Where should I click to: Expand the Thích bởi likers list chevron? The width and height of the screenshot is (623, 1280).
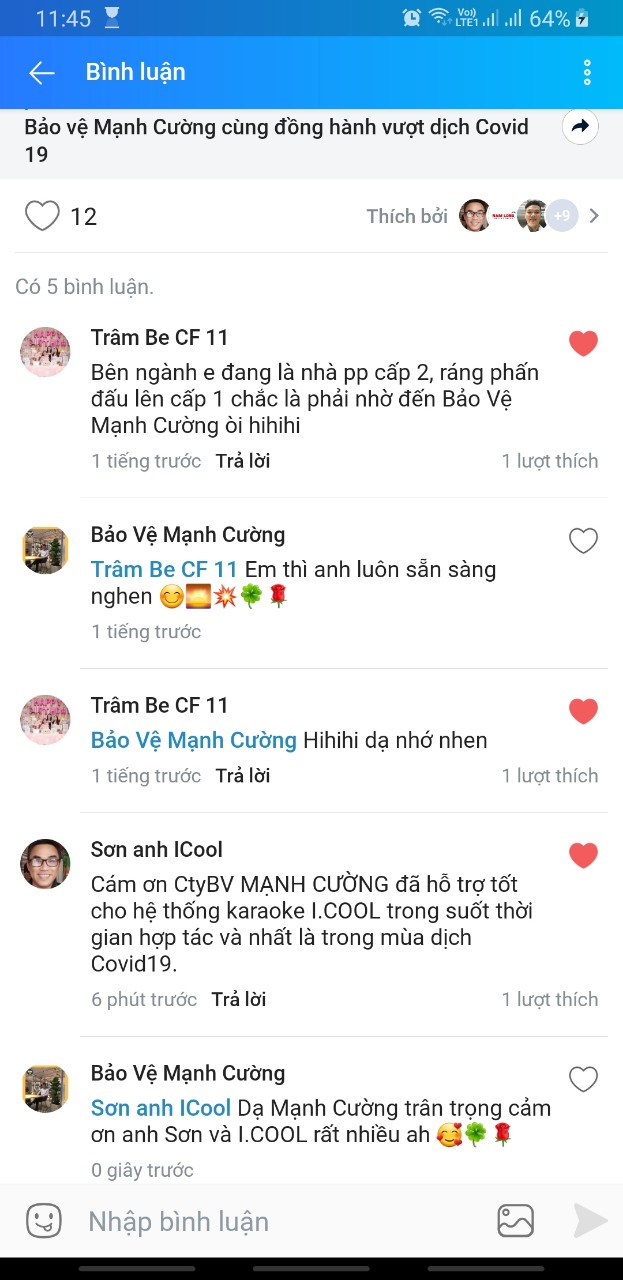tap(594, 216)
